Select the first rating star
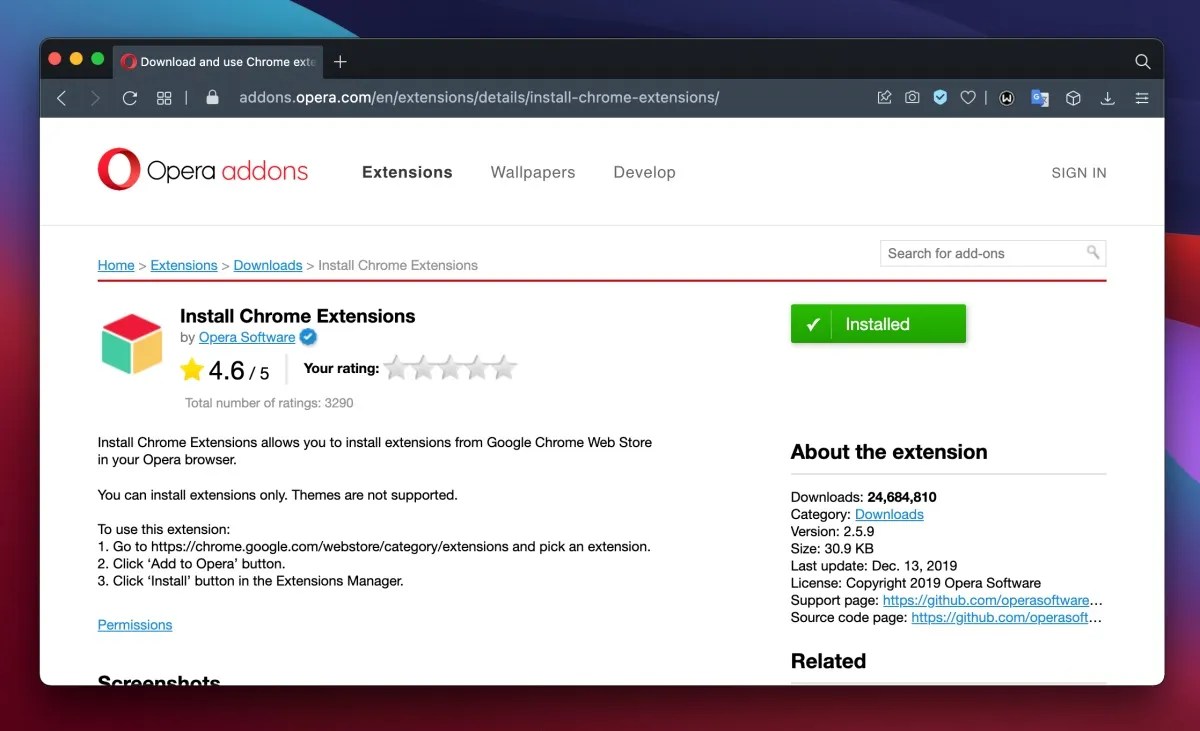 coord(397,367)
